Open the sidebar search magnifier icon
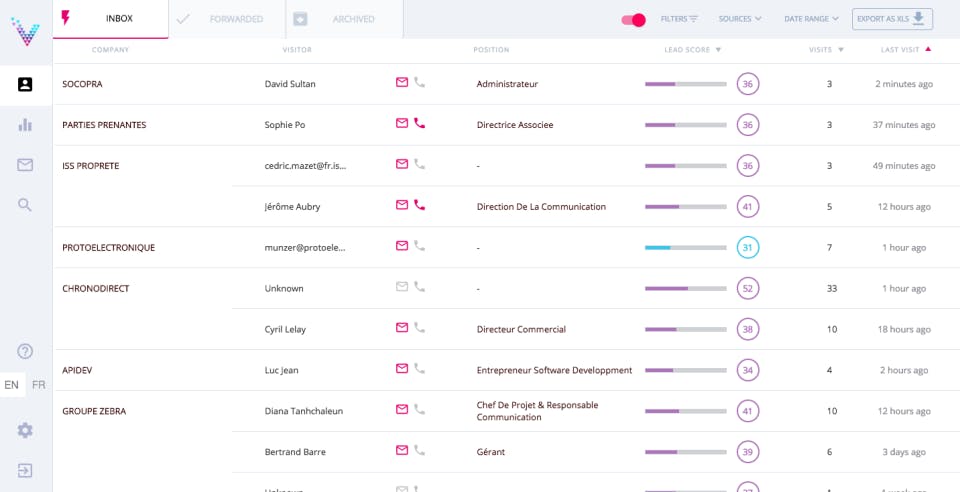 point(25,205)
